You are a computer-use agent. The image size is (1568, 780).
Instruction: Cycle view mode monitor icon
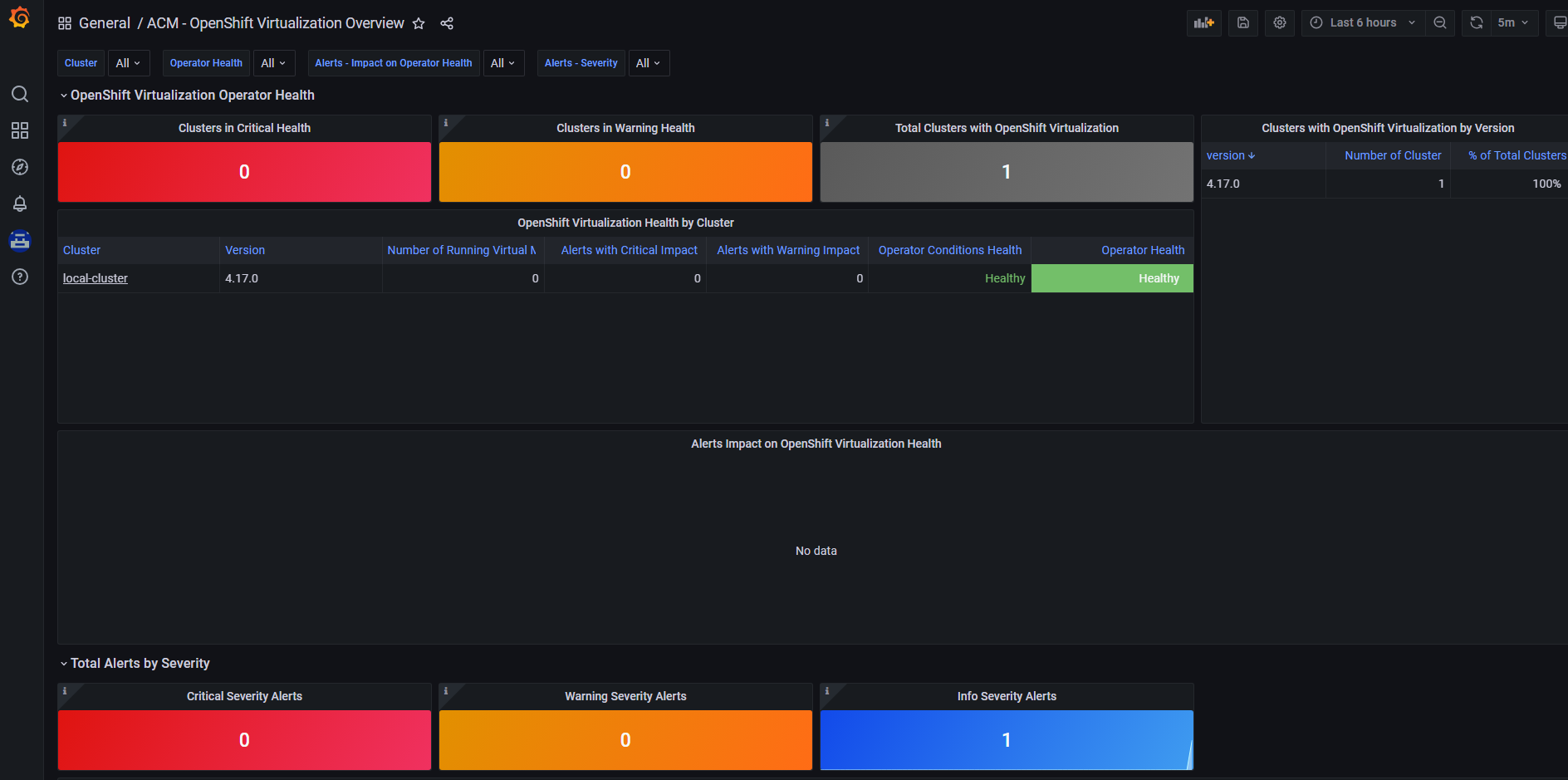(1559, 22)
